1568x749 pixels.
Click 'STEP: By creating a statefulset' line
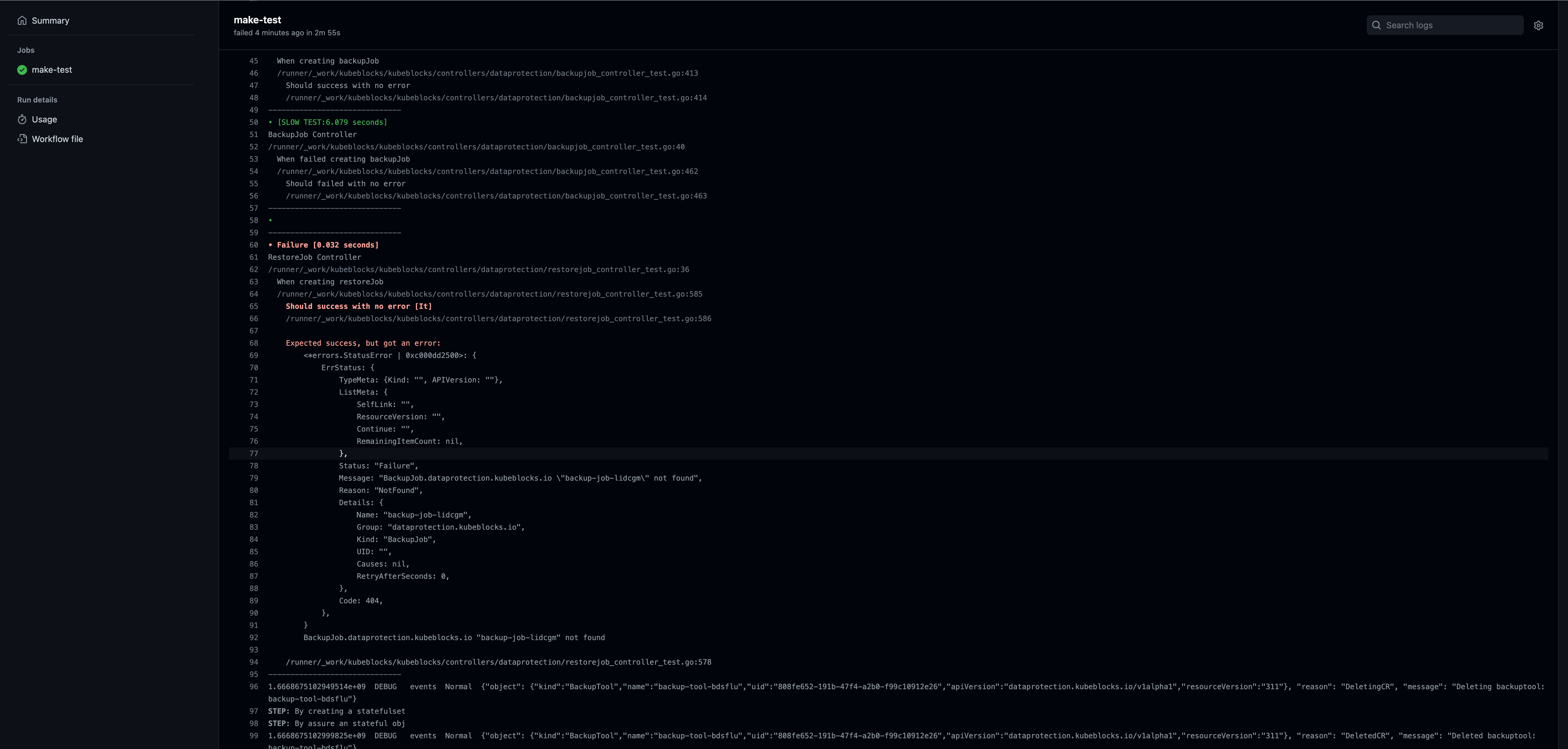(337, 711)
